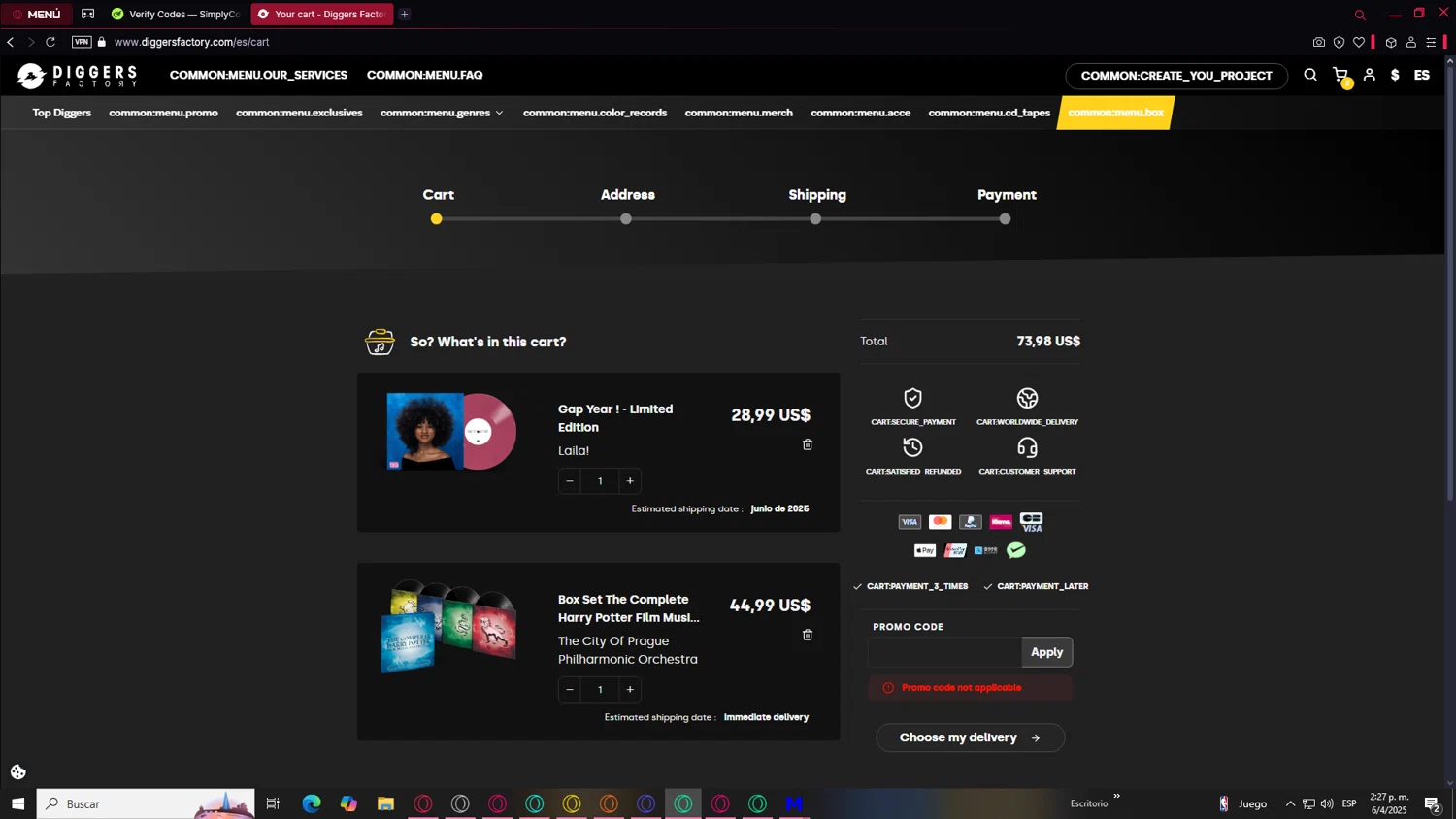
Task: Open Windows Start button
Action: (x=17, y=803)
